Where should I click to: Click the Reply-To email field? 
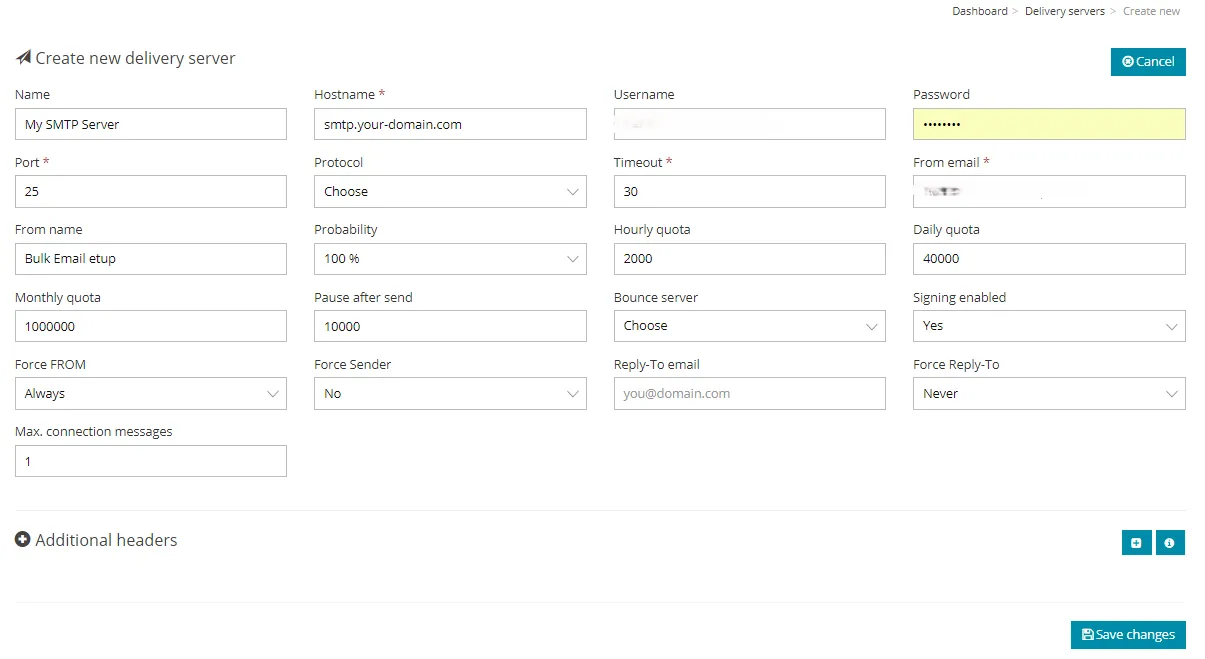(749, 394)
